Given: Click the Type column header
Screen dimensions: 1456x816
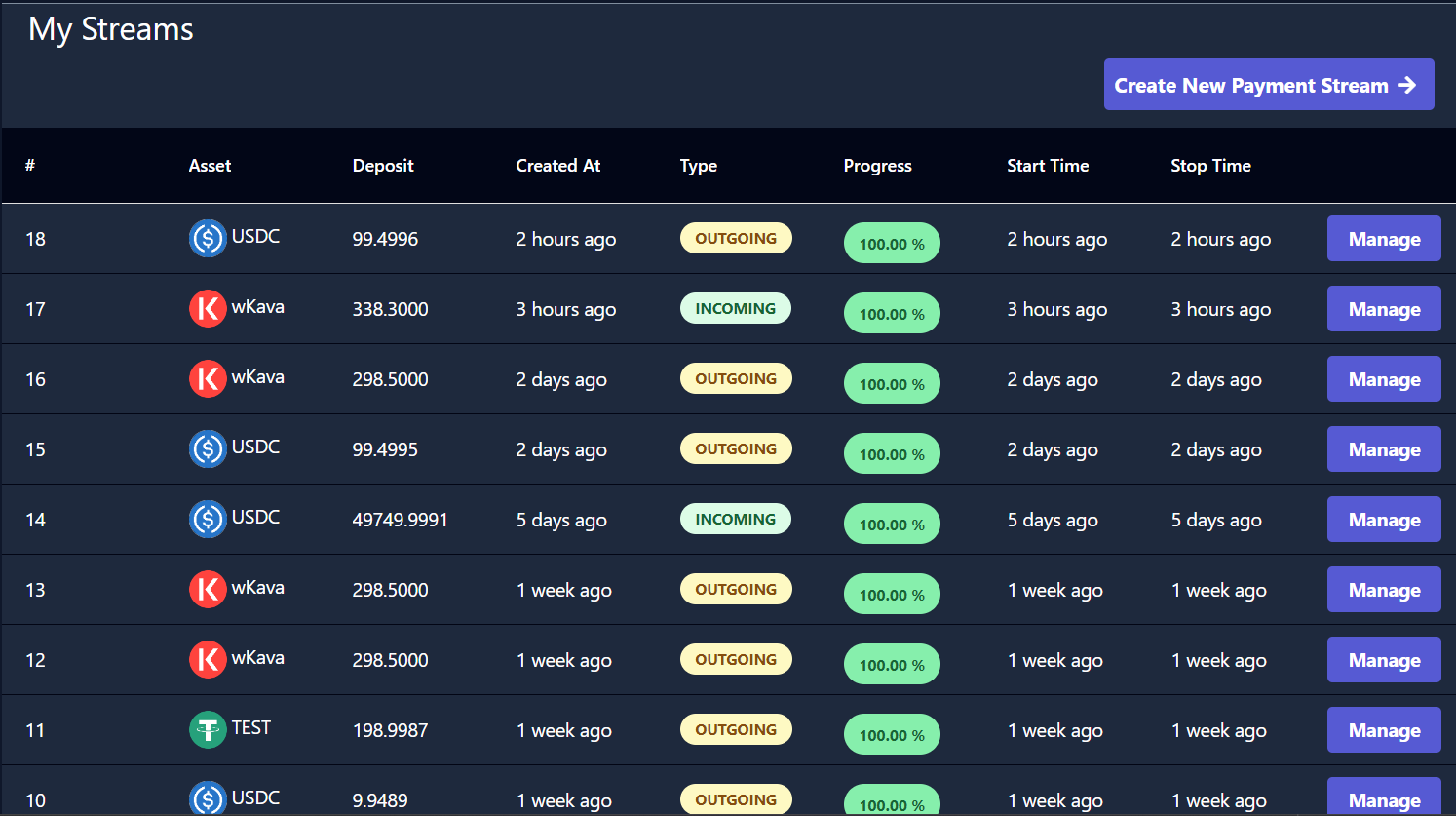Looking at the screenshot, I should click(698, 166).
